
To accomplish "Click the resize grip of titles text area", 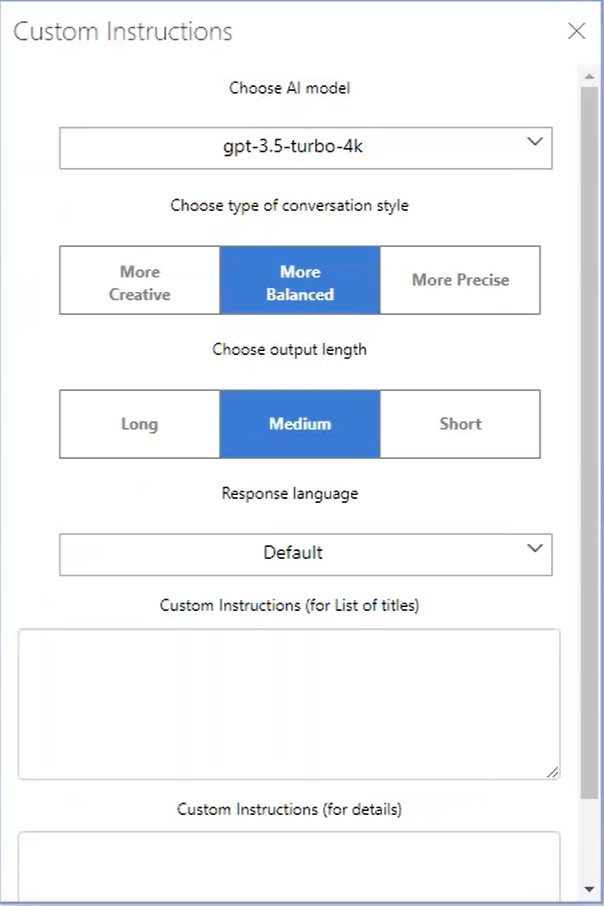I will click(553, 772).
